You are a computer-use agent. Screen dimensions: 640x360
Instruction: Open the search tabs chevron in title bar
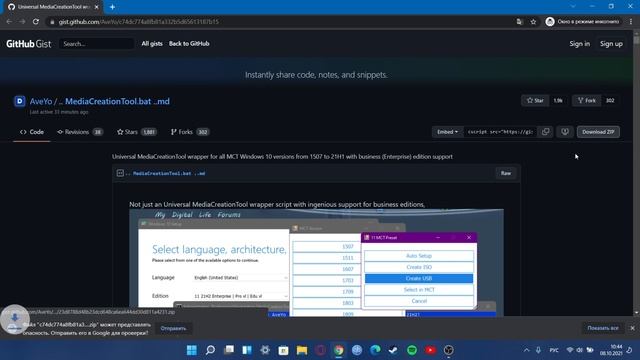[573, 7]
